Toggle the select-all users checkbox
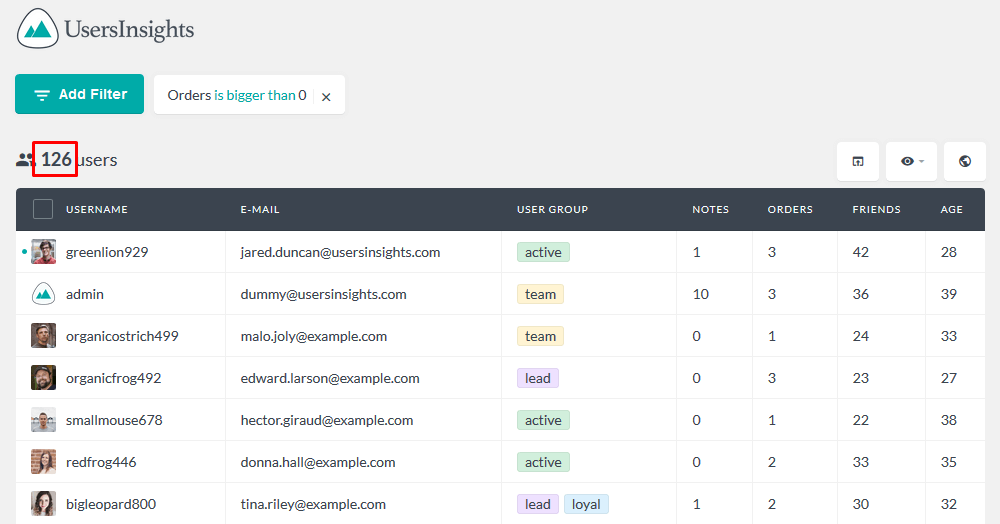The image size is (1000, 524). [43, 209]
